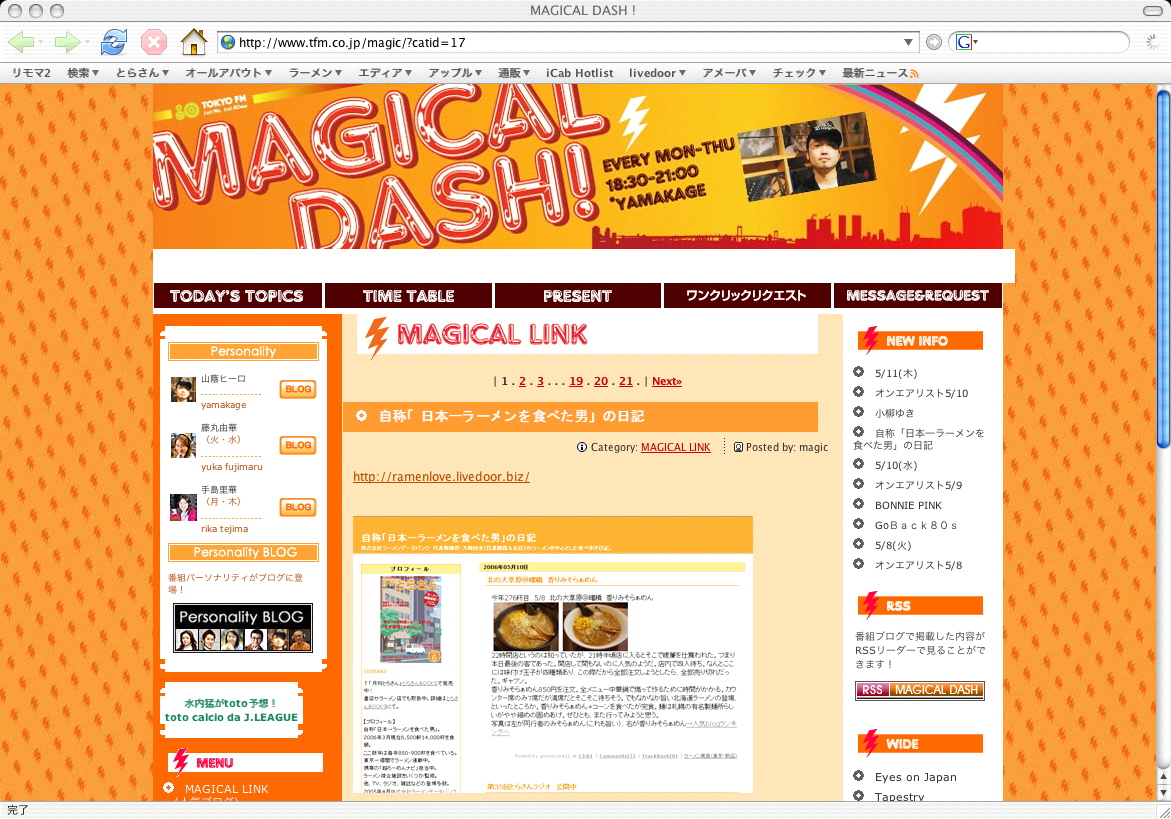This screenshot has width=1171, height=819.
Task: Go forward with the green right arrow
Action: [68, 42]
